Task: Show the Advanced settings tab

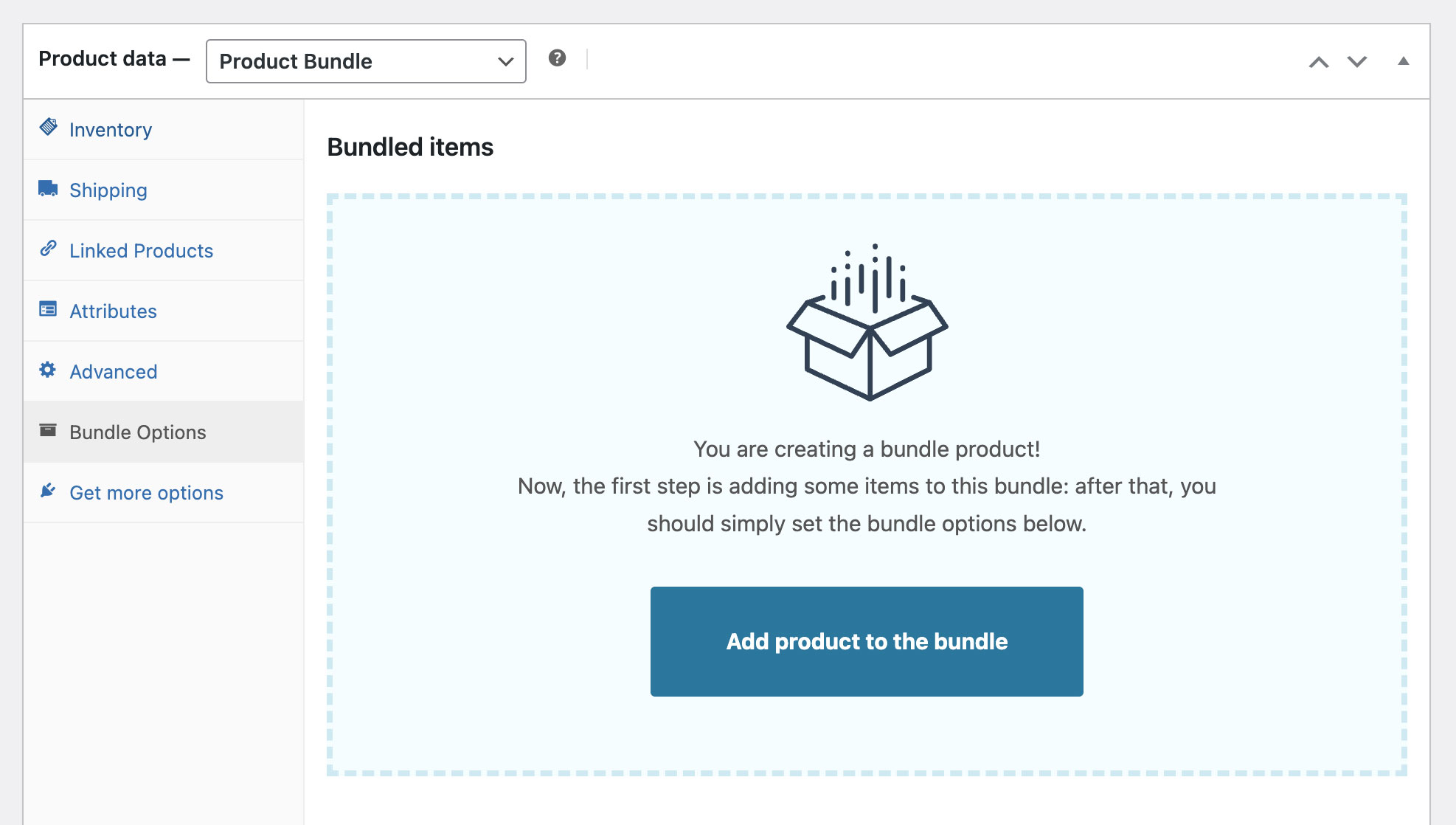Action: [x=113, y=372]
